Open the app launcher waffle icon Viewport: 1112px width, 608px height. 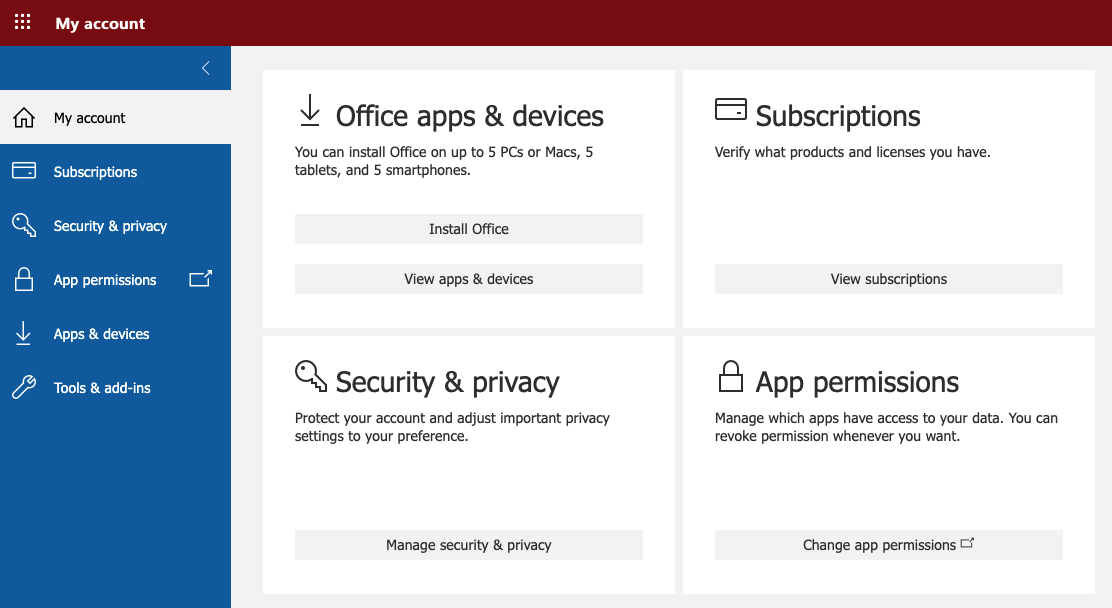point(22,22)
